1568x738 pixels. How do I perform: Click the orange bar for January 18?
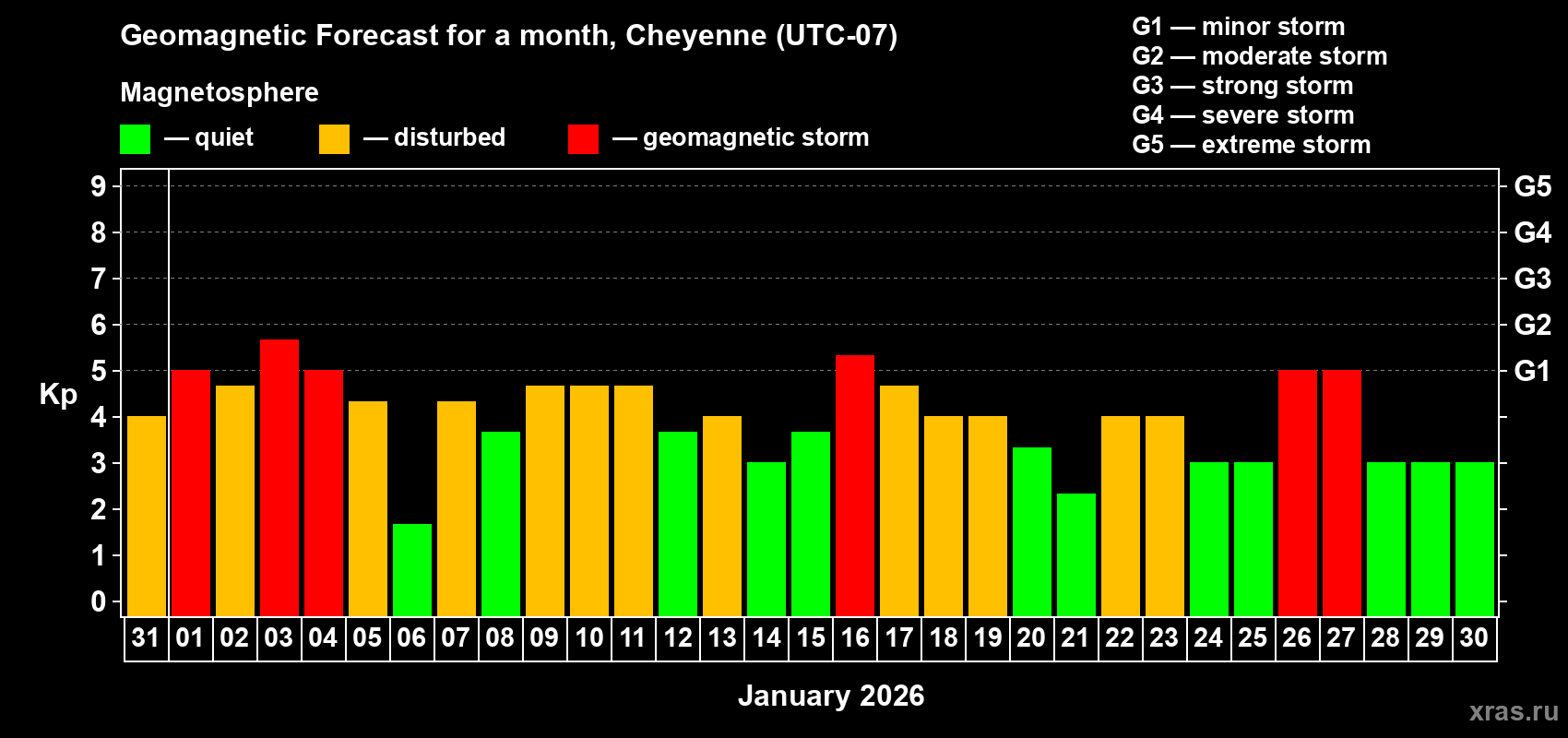[944, 516]
